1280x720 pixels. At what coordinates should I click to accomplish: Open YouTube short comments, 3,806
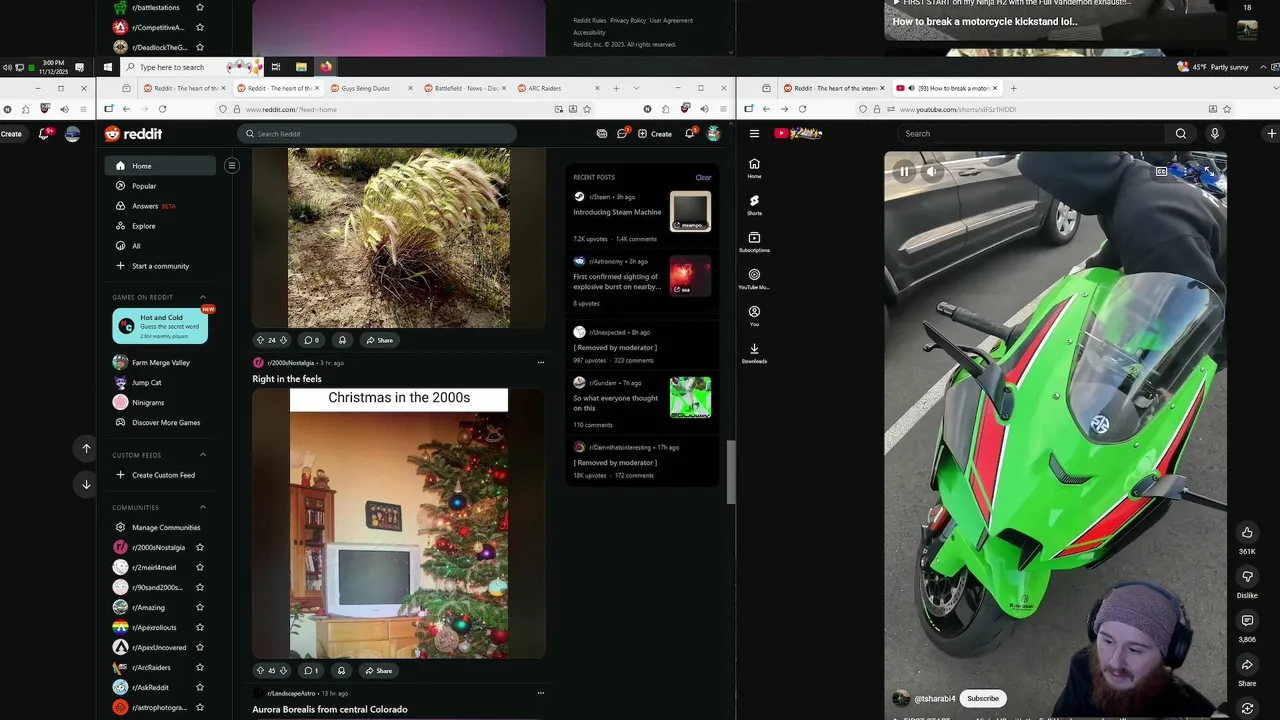coord(1247,621)
